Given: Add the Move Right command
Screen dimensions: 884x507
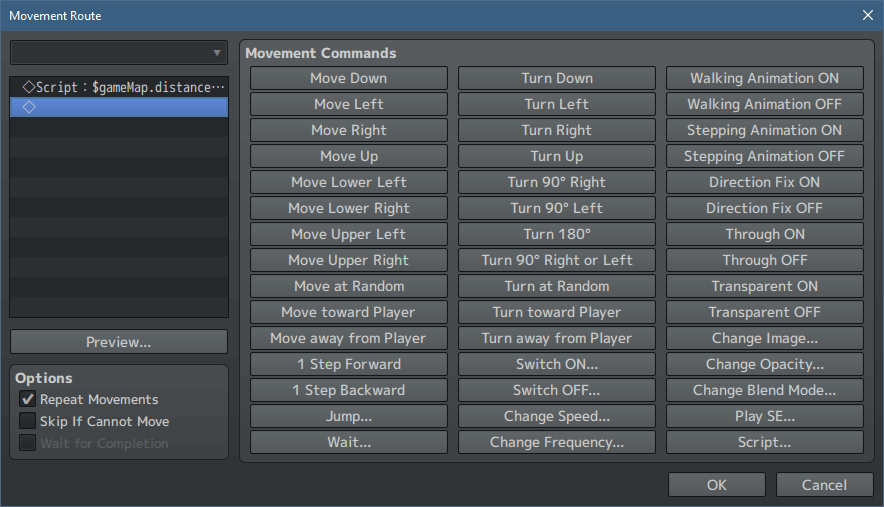Looking at the screenshot, I should point(349,130).
